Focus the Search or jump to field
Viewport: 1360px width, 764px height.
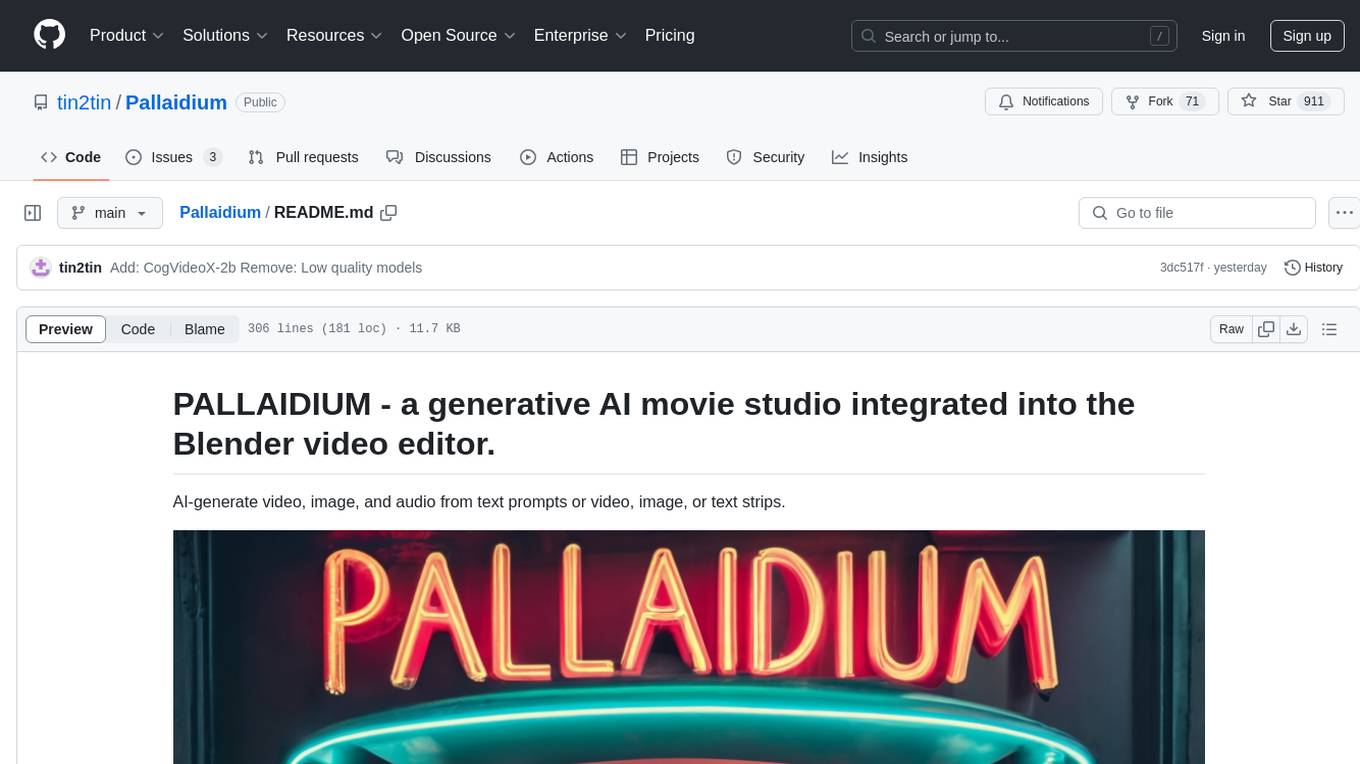1015,36
